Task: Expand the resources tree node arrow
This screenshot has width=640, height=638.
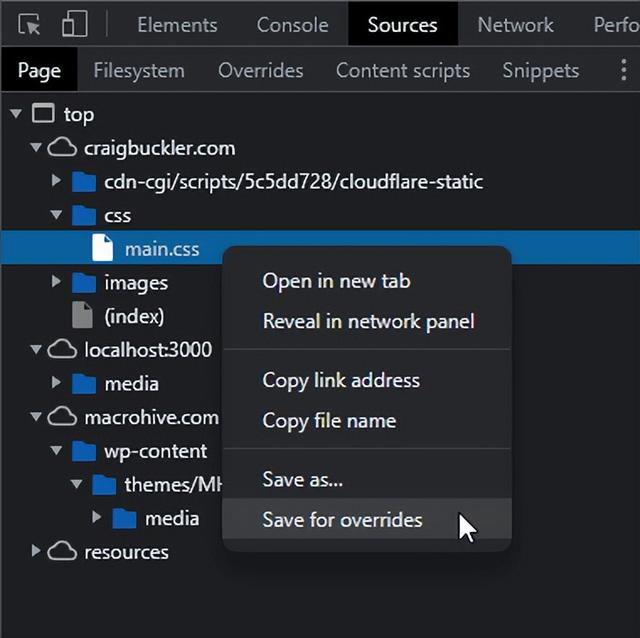Action: [x=36, y=551]
